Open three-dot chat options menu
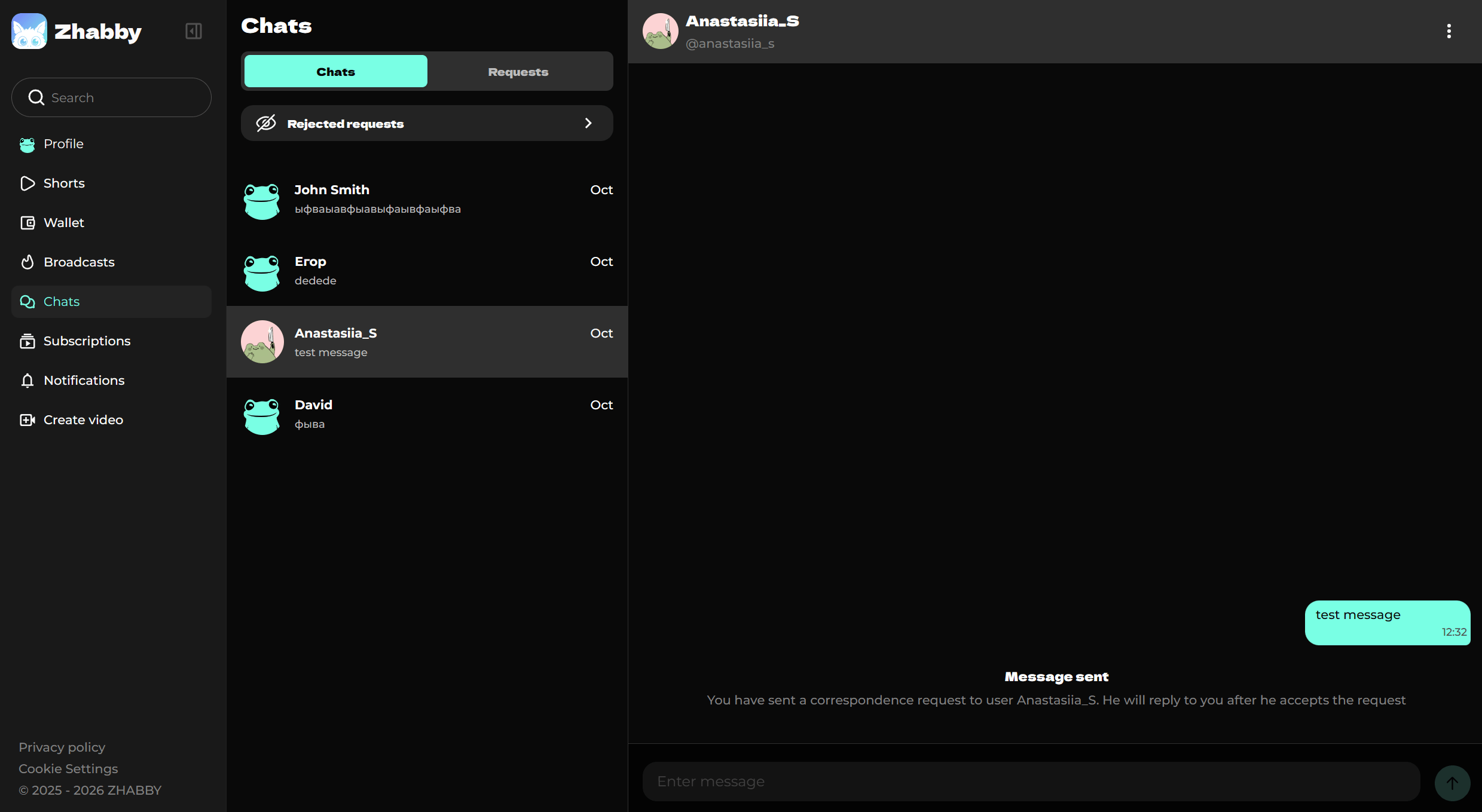The width and height of the screenshot is (1482, 812). 1449,31
